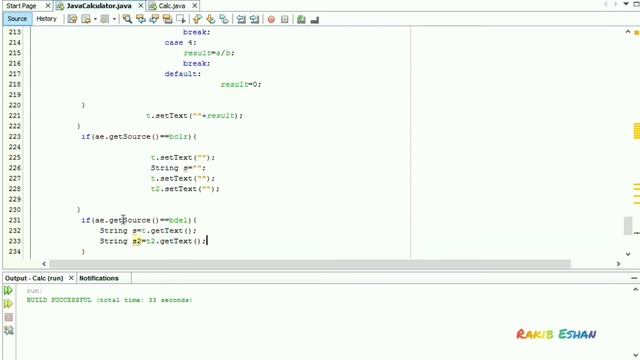Viewport: 640px width, 360px height.
Task: Close the JavaCalculator.java tab
Action: point(141,6)
